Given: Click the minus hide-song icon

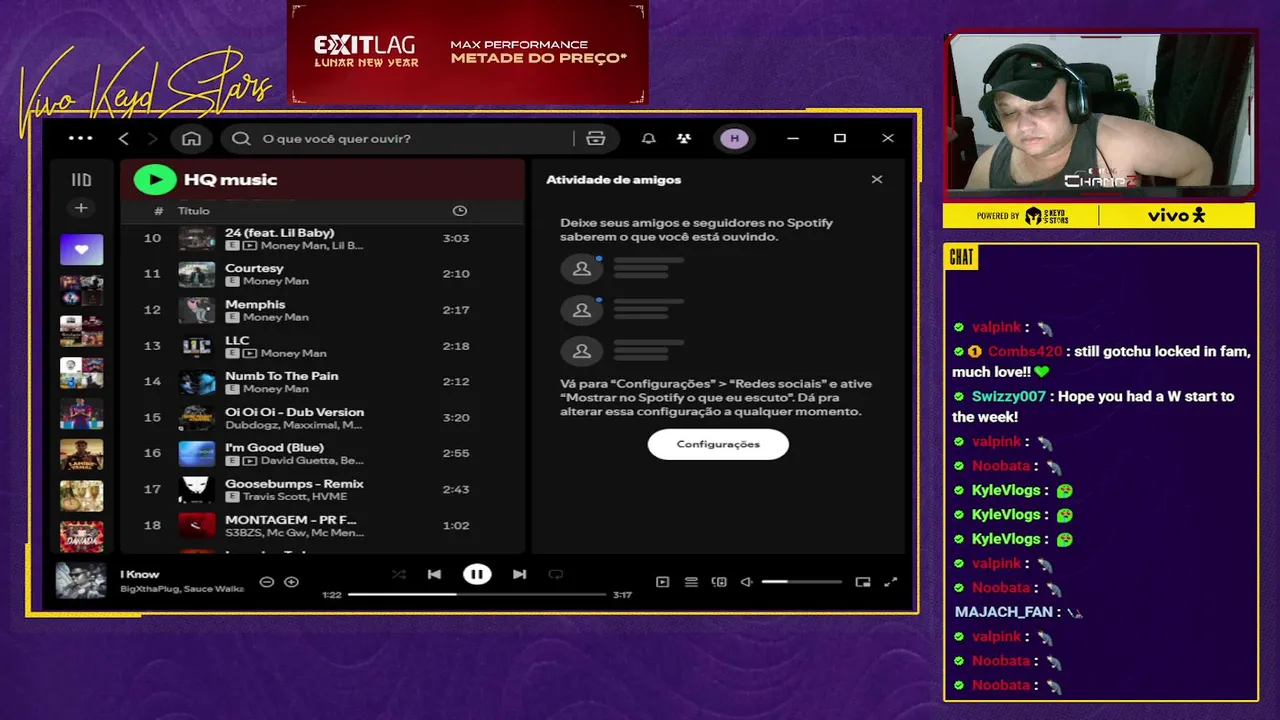Looking at the screenshot, I should 266,582.
